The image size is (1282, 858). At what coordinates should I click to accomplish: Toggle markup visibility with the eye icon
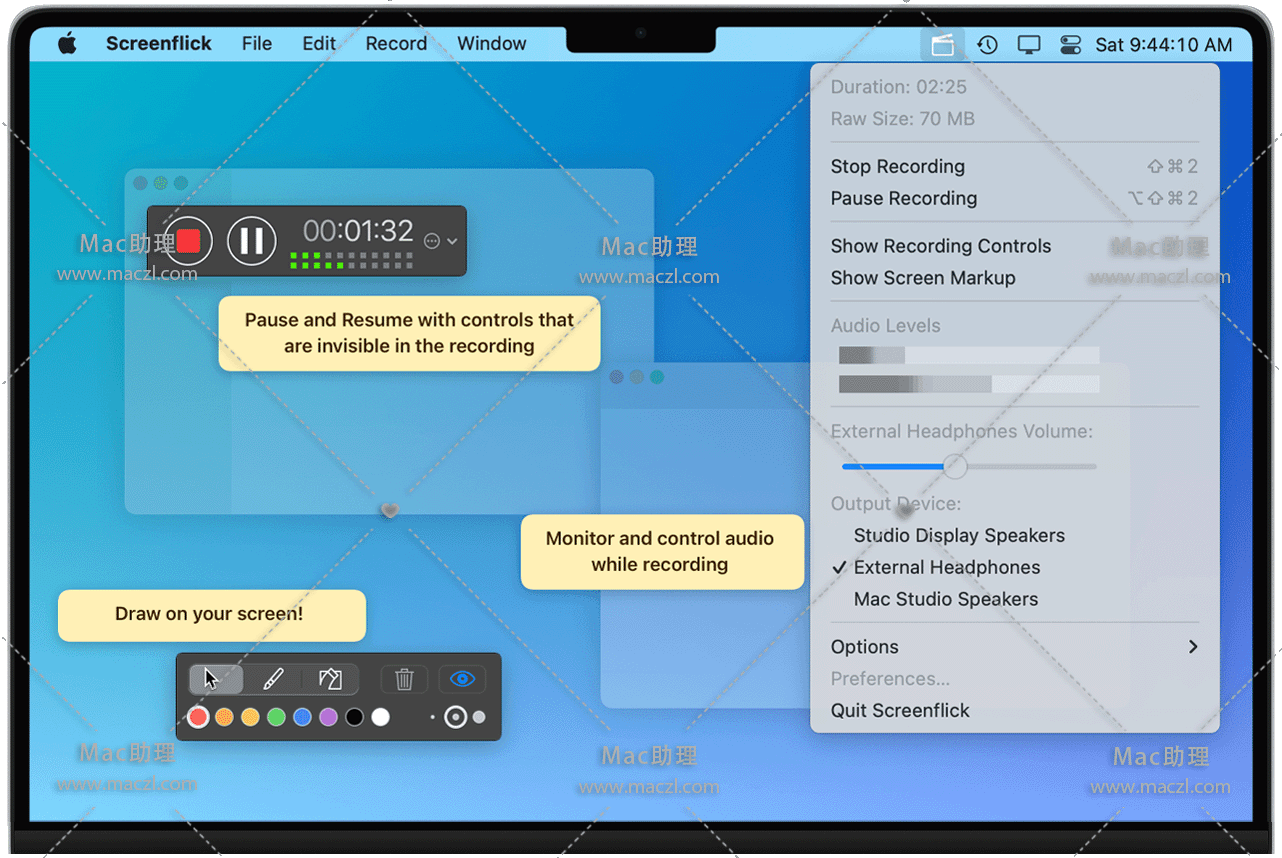(x=462, y=679)
